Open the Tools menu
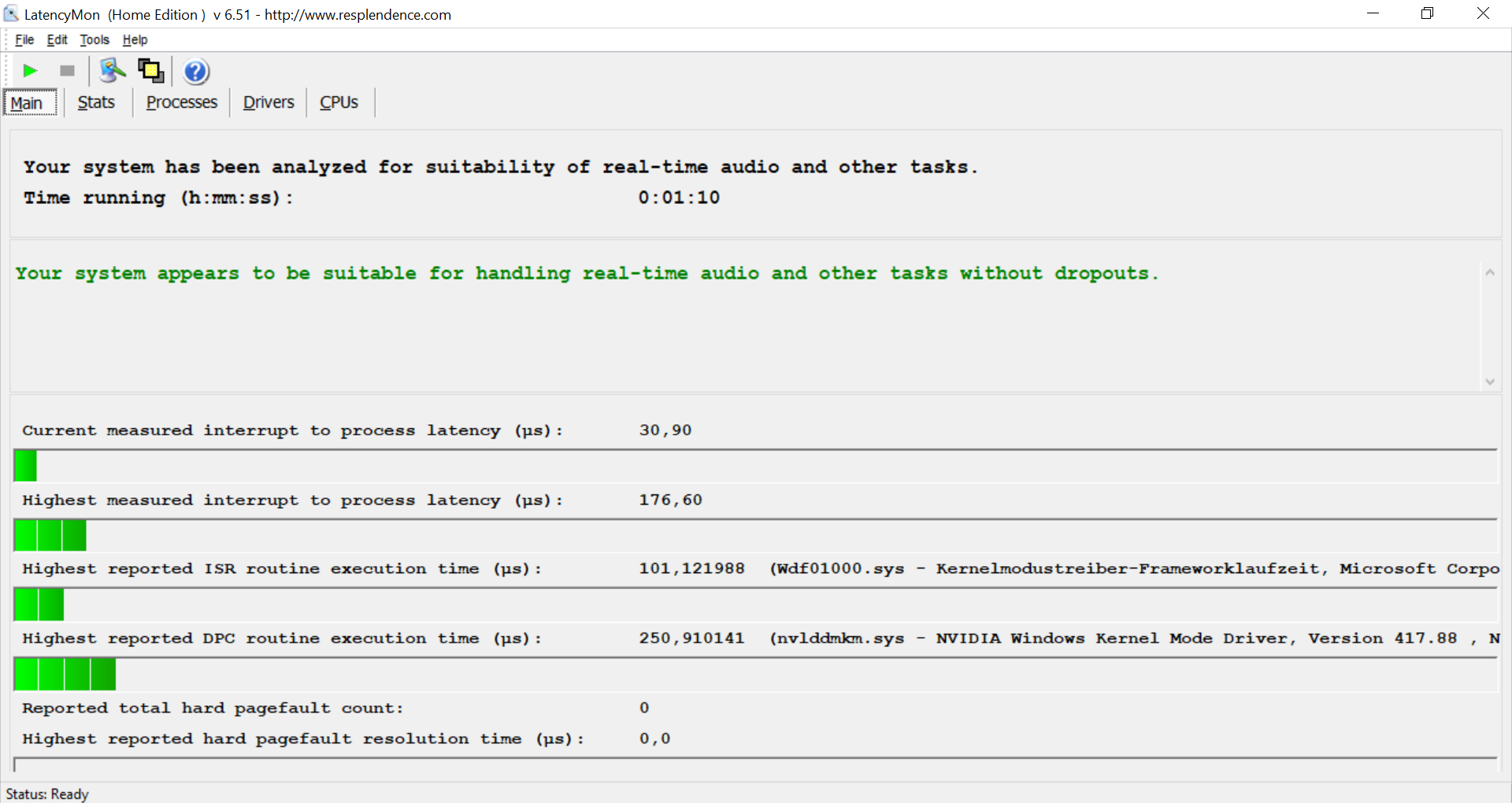1512x803 pixels. tap(94, 39)
